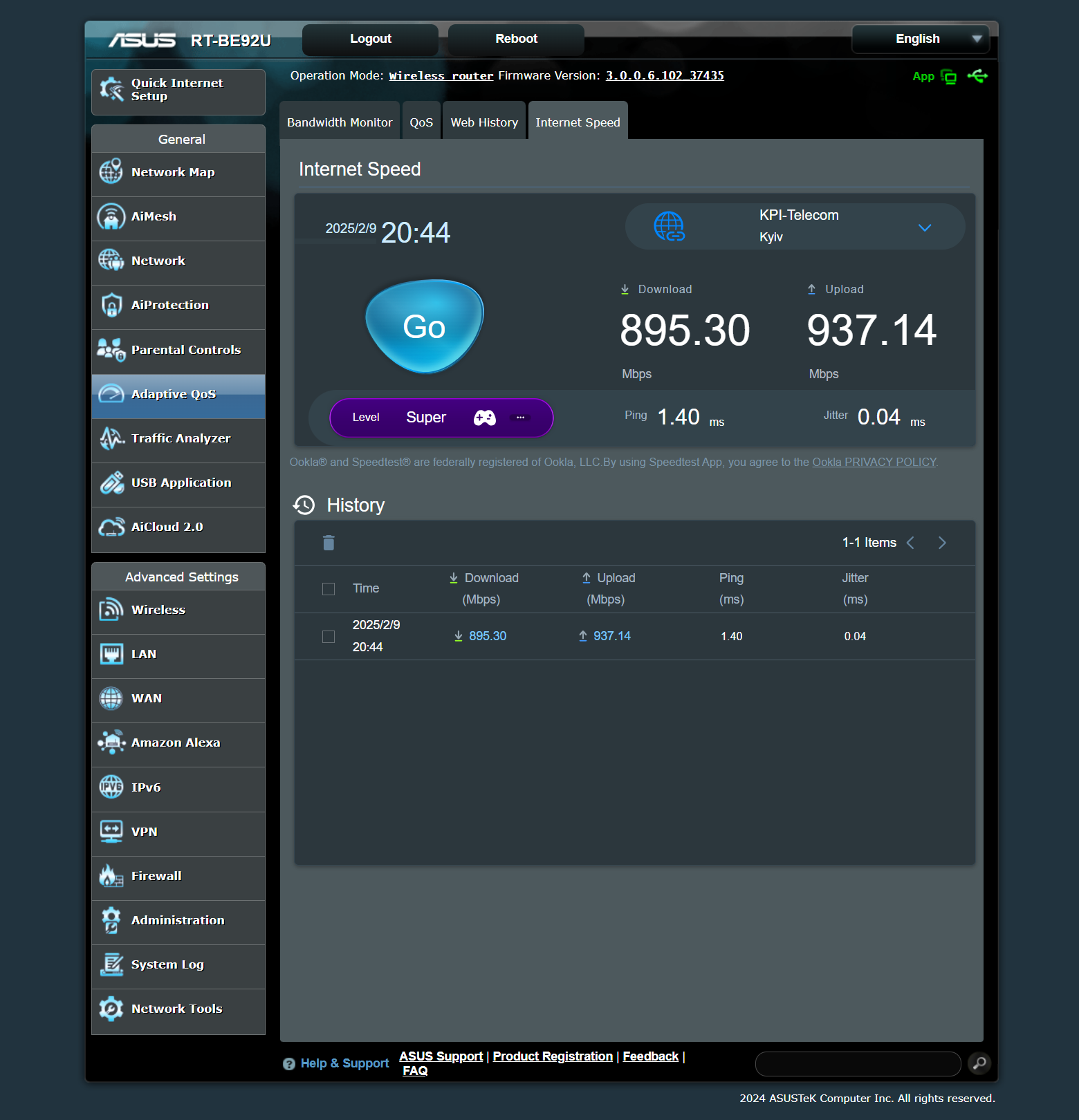Open the Network Tools icon
Image resolution: width=1079 pixels, height=1120 pixels.
pos(111,1009)
